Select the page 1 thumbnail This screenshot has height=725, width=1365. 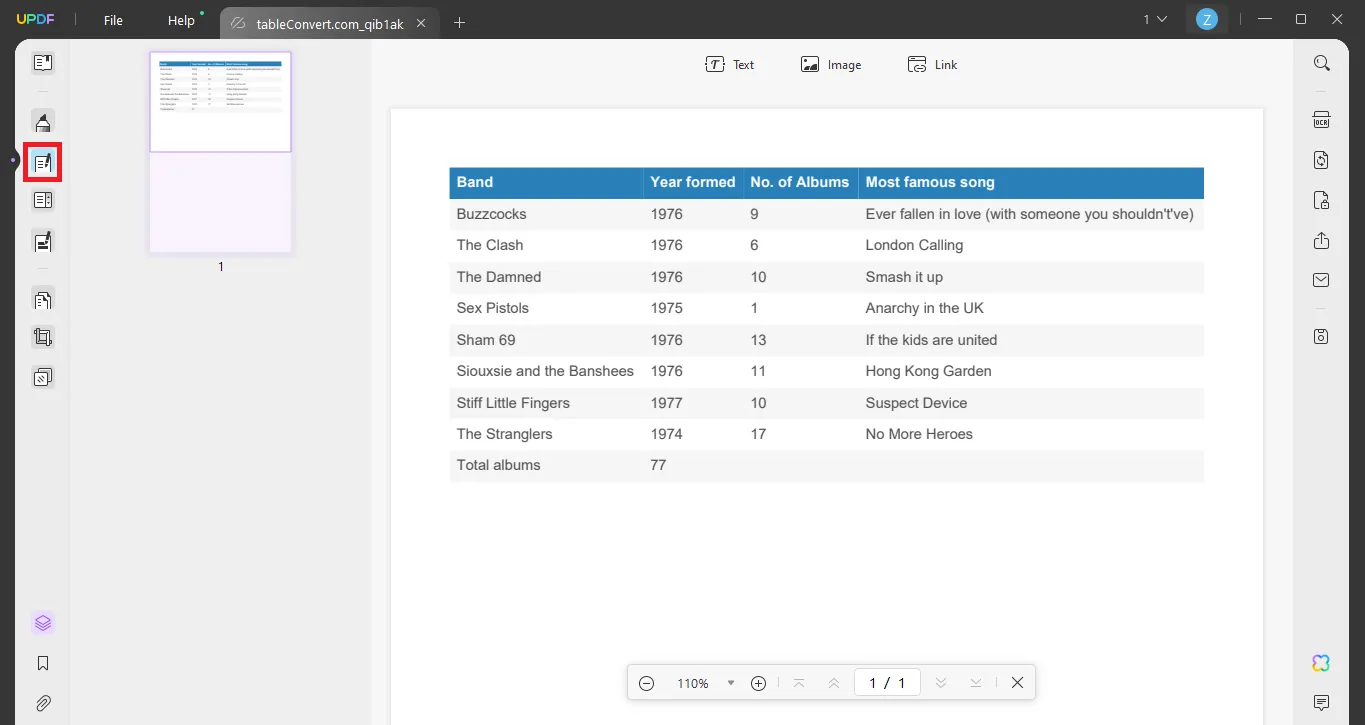[x=220, y=150]
